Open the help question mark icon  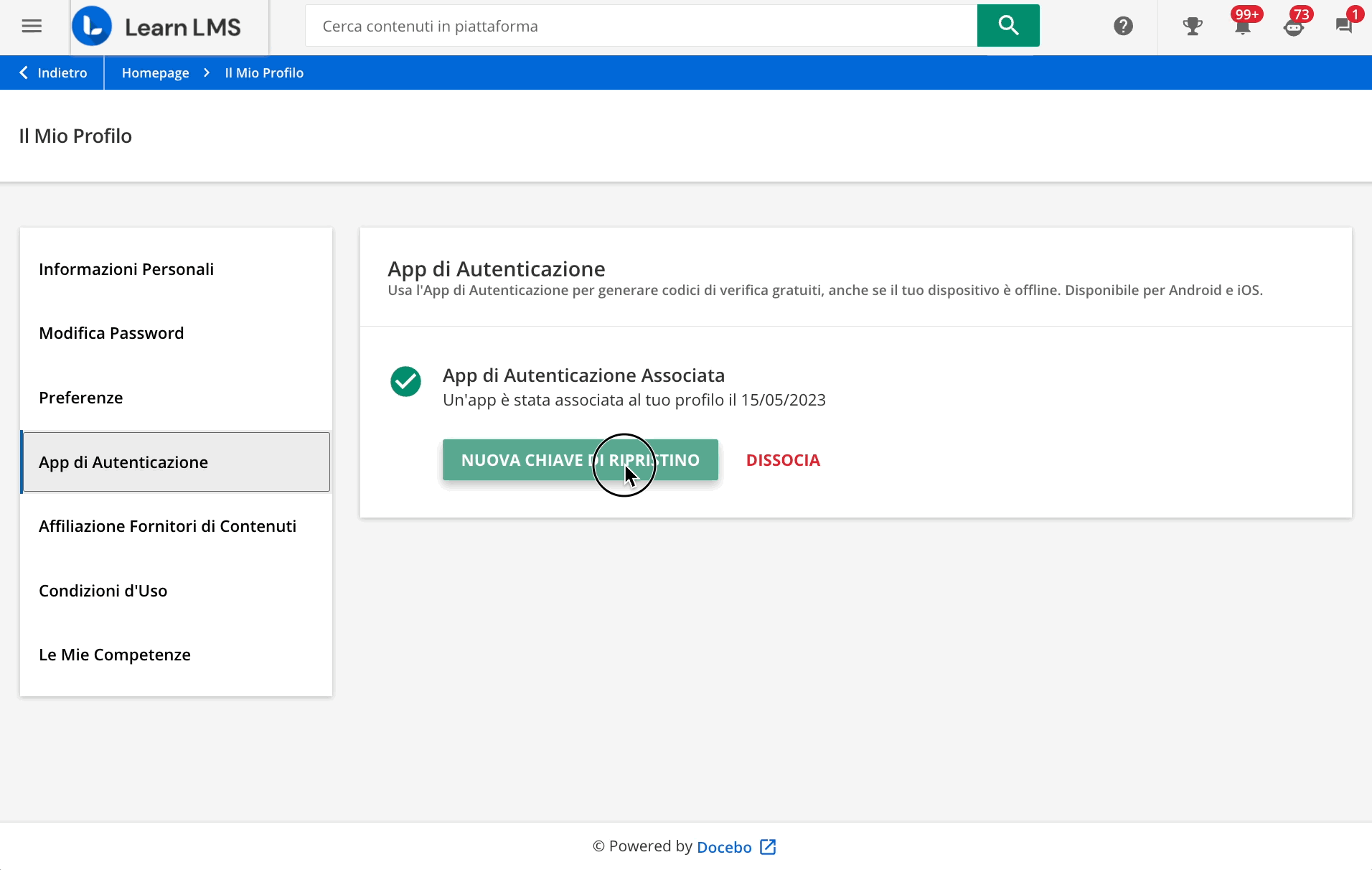[x=1123, y=27]
